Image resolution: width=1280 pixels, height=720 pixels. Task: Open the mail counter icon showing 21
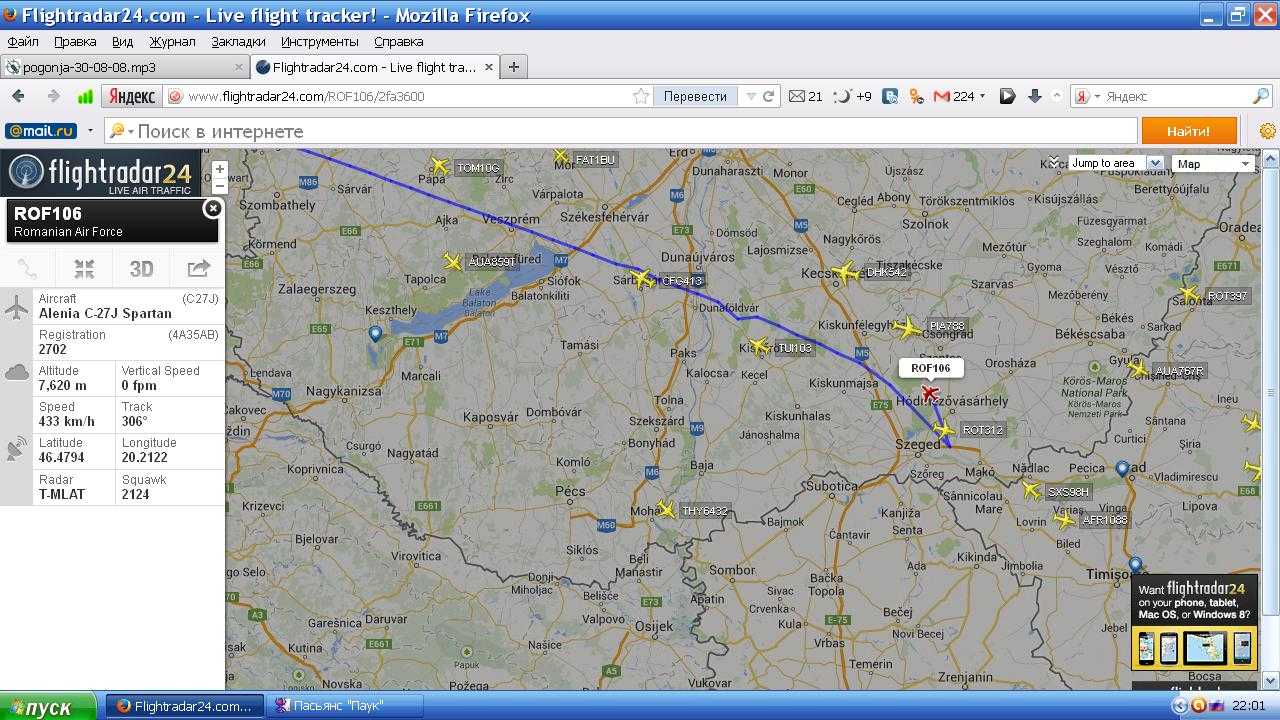tap(805, 96)
